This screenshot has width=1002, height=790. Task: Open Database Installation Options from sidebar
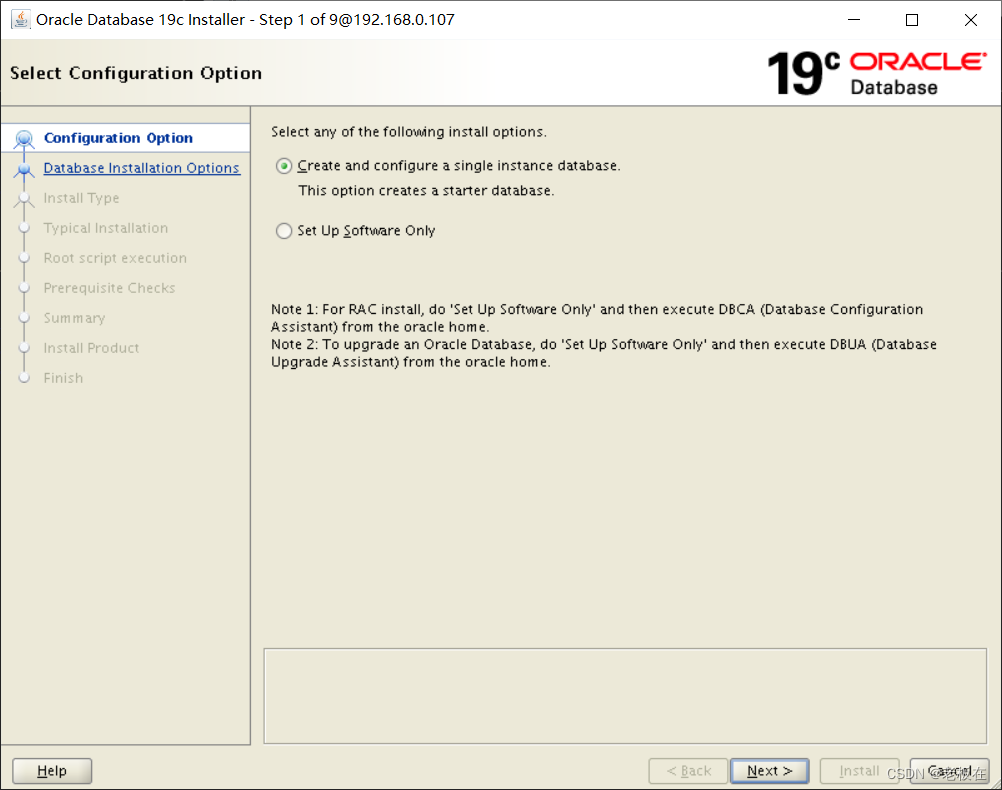[141, 167]
